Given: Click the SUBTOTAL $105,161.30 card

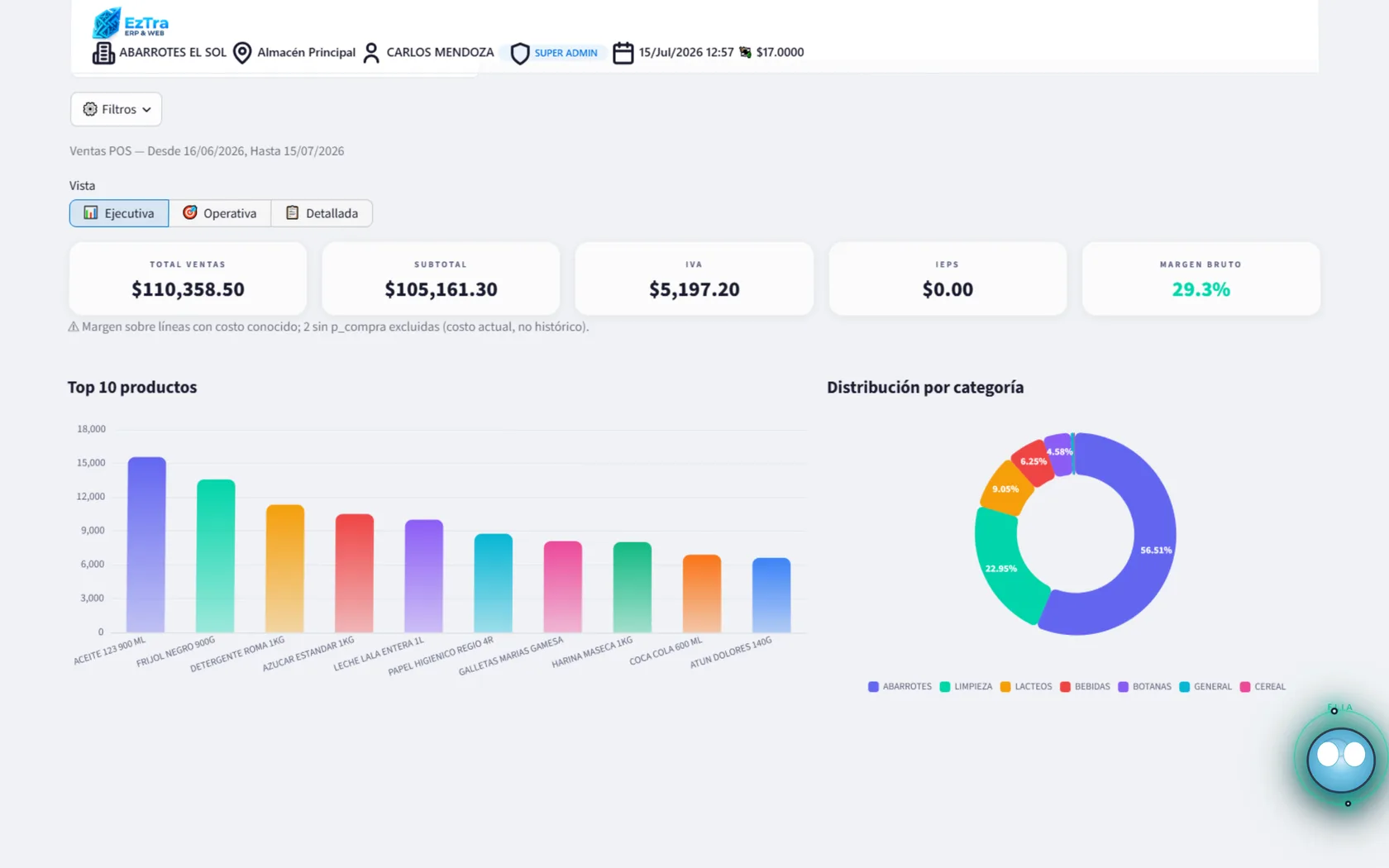Looking at the screenshot, I should coord(441,279).
